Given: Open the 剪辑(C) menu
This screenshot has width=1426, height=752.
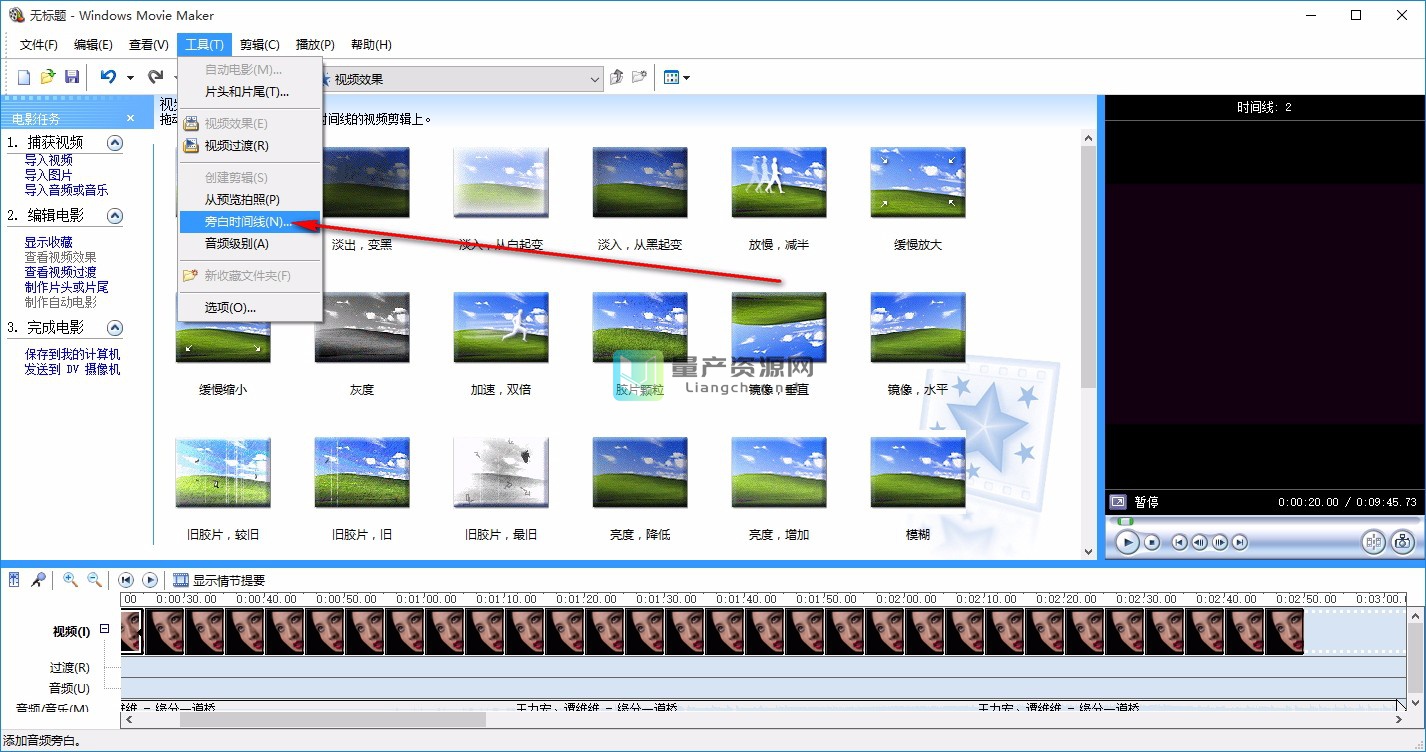Looking at the screenshot, I should tap(260, 45).
